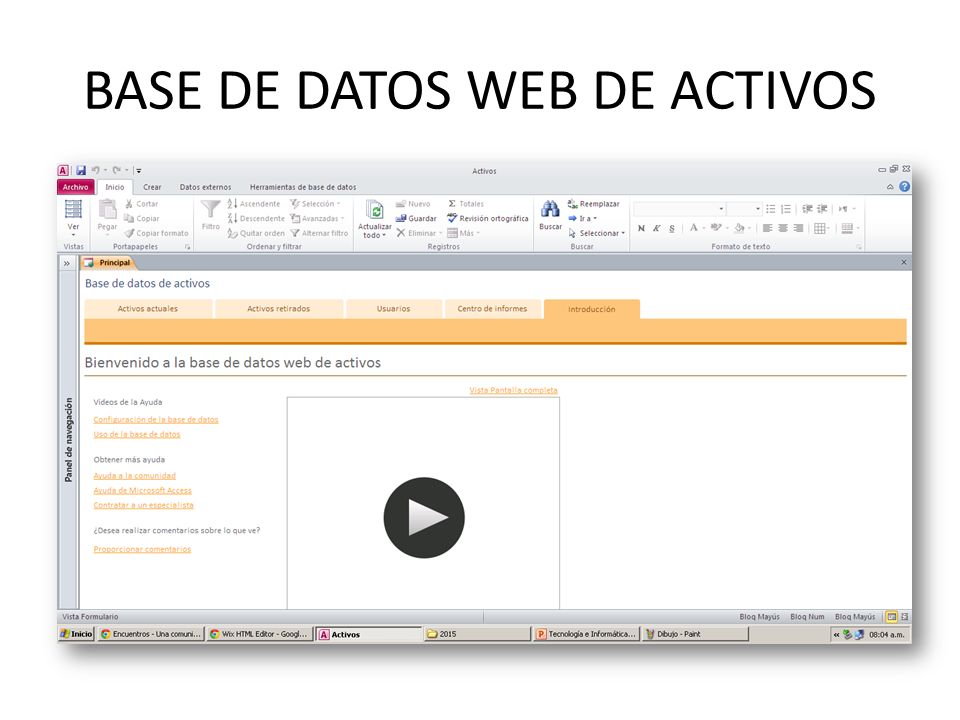The height and width of the screenshot is (720, 960).
Task: Expand the navigation panel chevron
Action: 67,263
